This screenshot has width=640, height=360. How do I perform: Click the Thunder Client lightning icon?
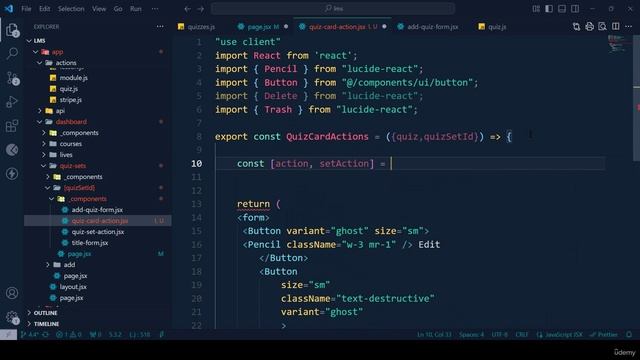pos(12,173)
